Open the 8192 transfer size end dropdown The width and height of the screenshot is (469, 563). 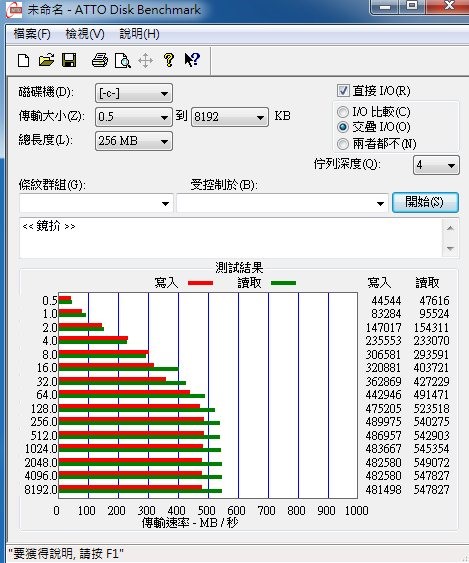[230, 117]
